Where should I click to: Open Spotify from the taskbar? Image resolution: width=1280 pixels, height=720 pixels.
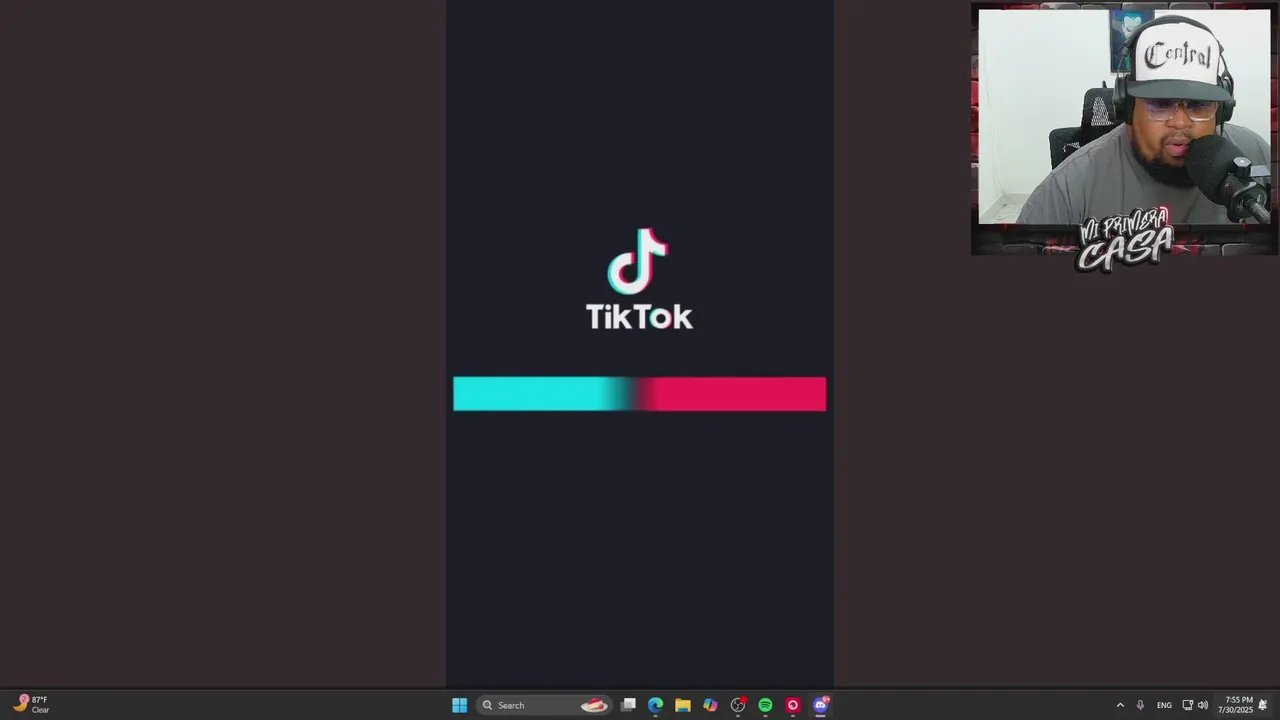(x=765, y=705)
